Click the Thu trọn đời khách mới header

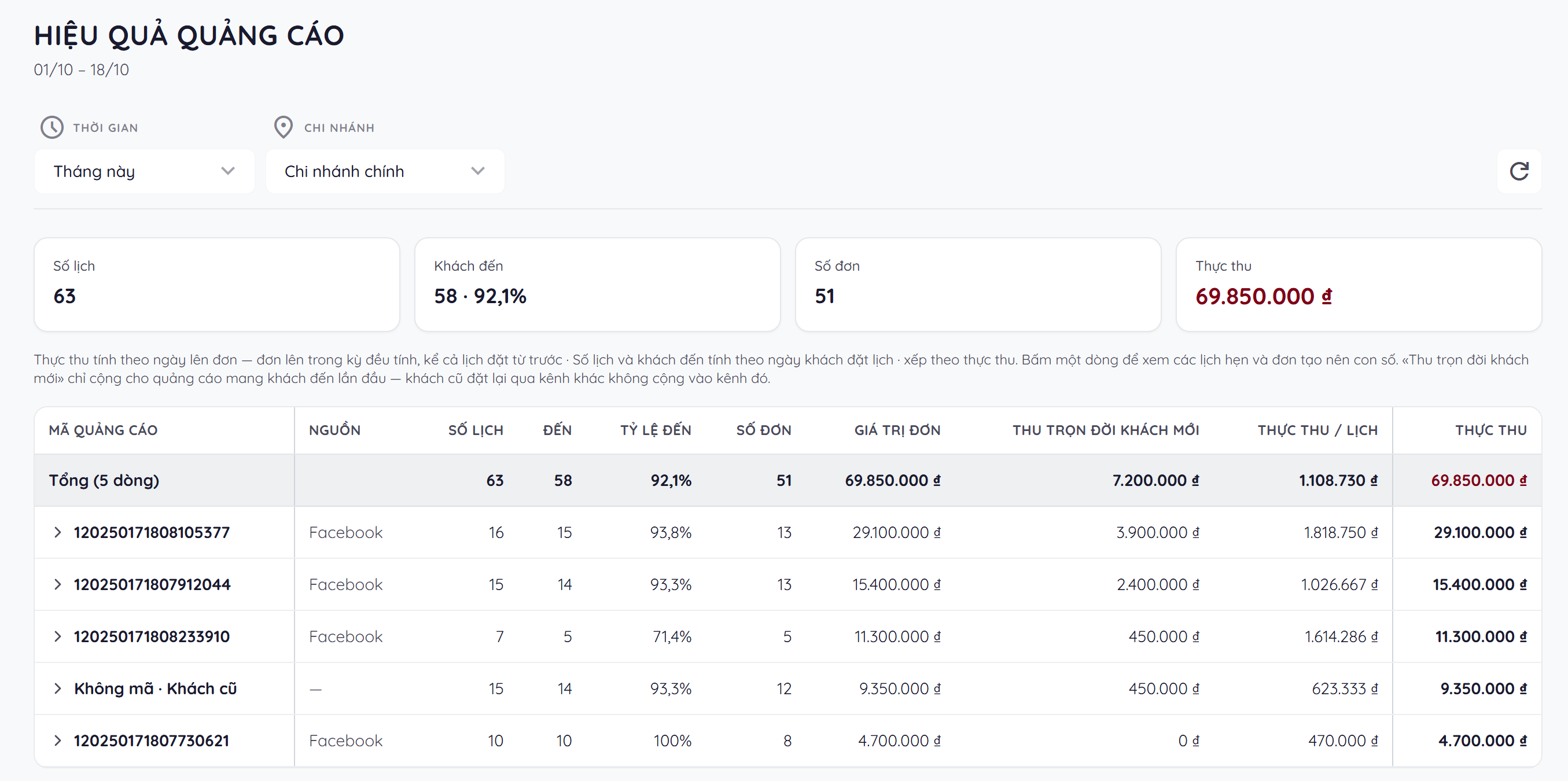(x=1105, y=430)
